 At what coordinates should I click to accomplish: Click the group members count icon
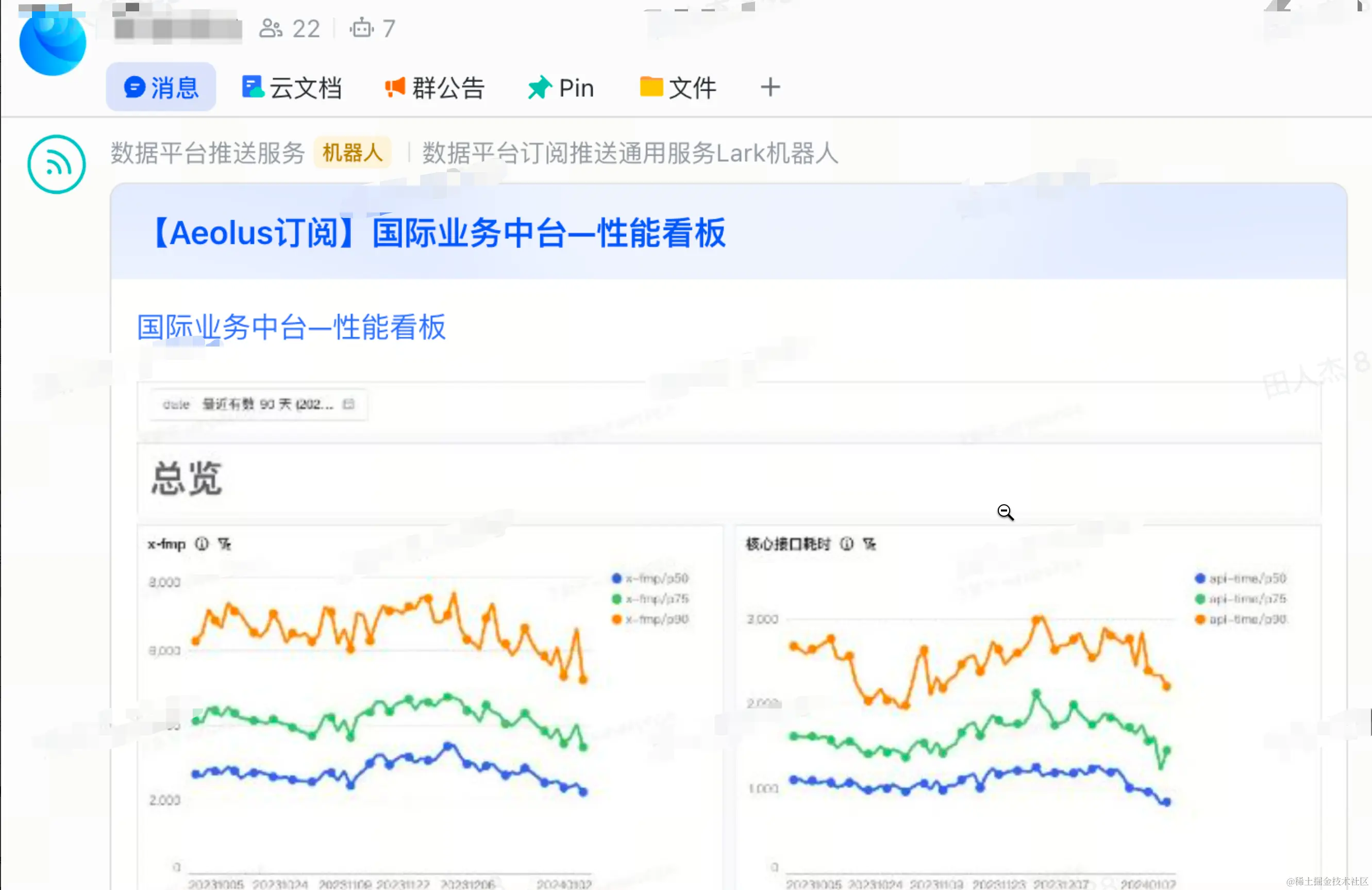point(271,28)
